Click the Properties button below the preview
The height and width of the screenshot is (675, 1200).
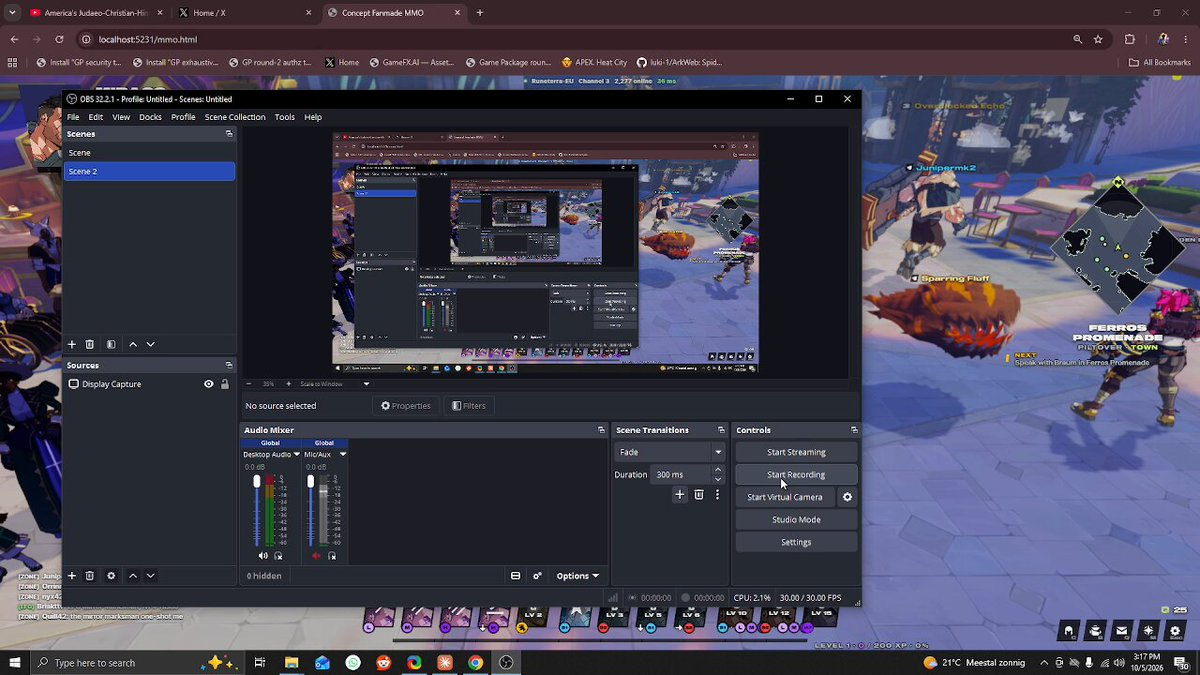[x=406, y=406]
